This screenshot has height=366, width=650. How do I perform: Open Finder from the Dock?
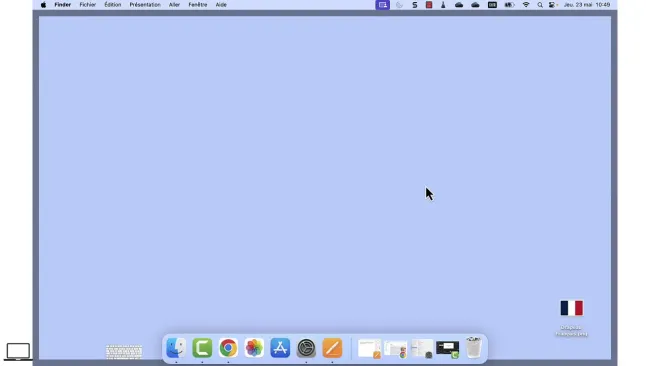tap(176, 348)
